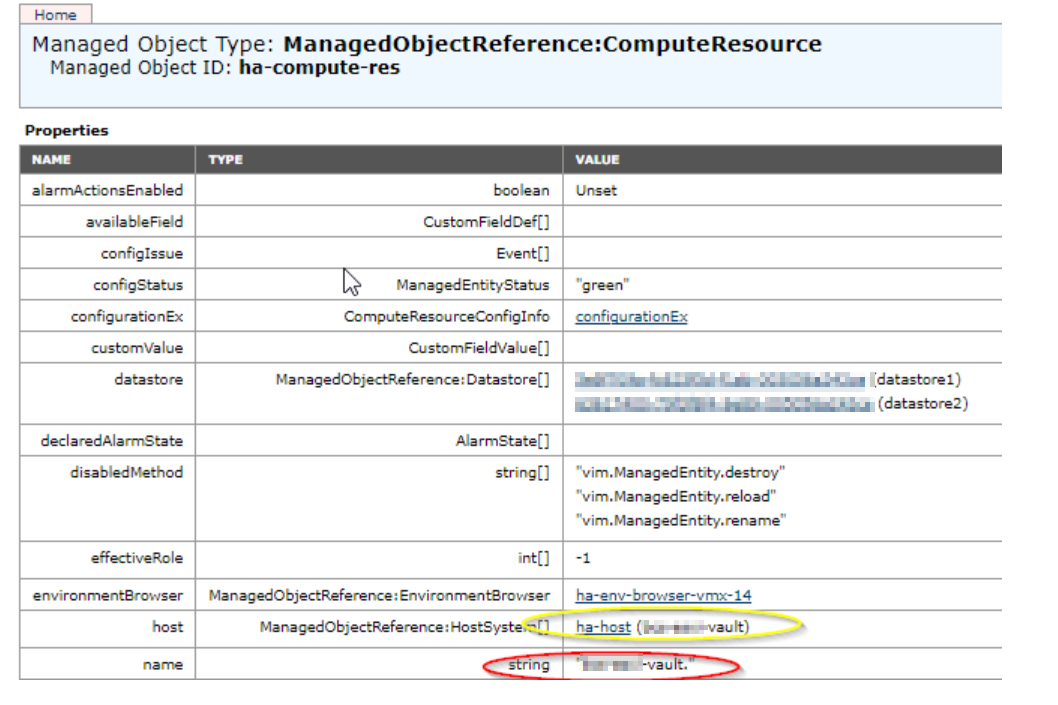
Task: Select the vim.ManagedEntity.destroy value
Action: [681, 472]
